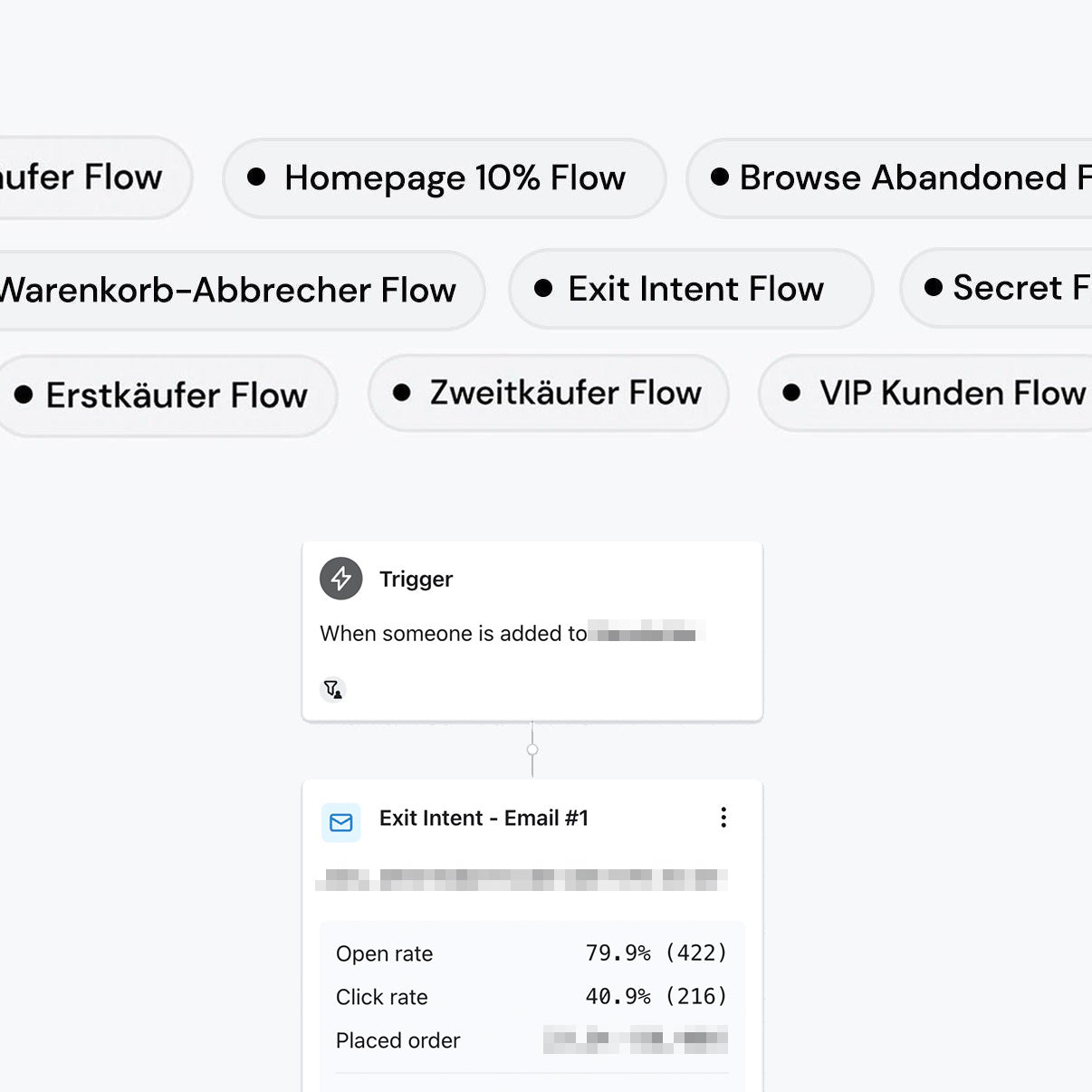
Task: Click the Trigger lightning bolt icon
Action: point(341,579)
